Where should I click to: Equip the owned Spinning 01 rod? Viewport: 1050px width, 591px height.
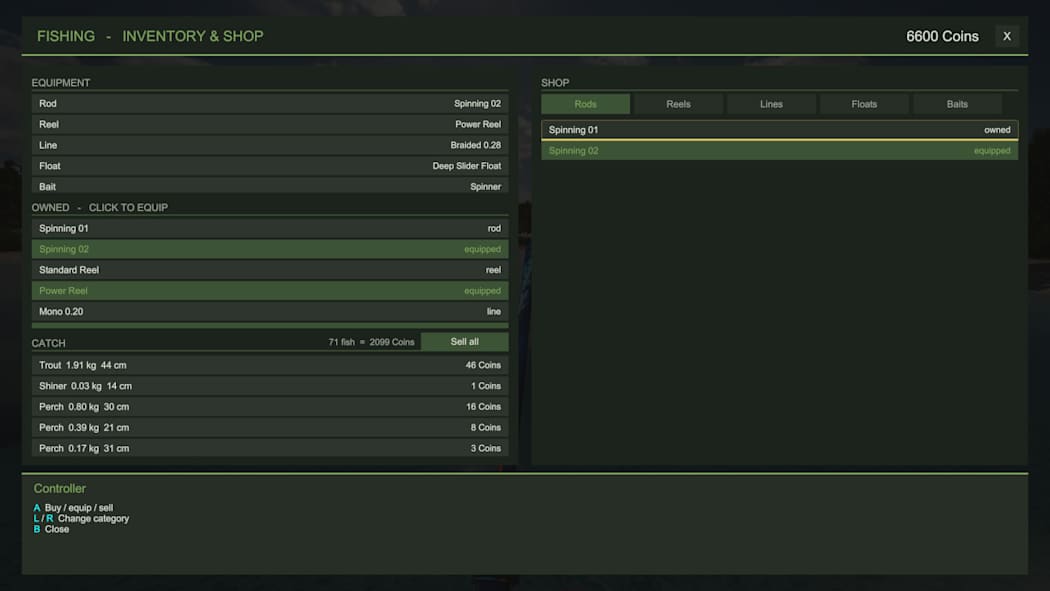[270, 228]
